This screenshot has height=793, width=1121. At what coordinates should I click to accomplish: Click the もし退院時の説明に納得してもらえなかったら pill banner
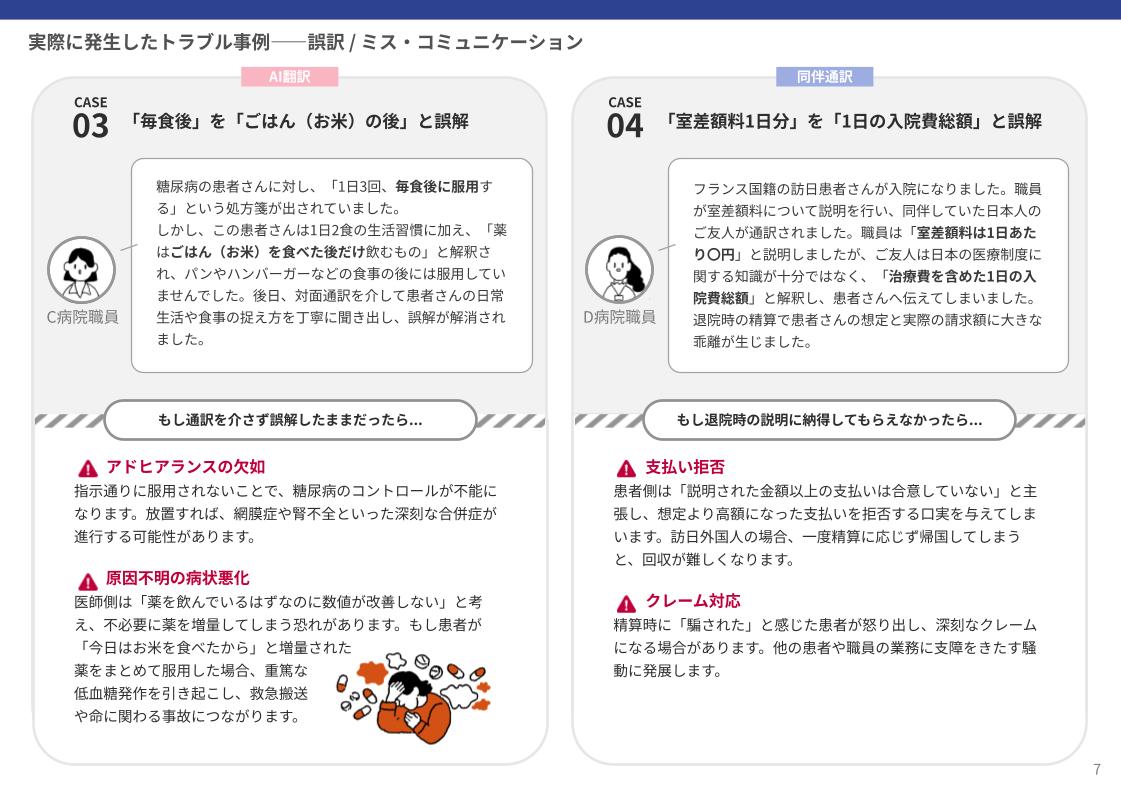pos(828,420)
